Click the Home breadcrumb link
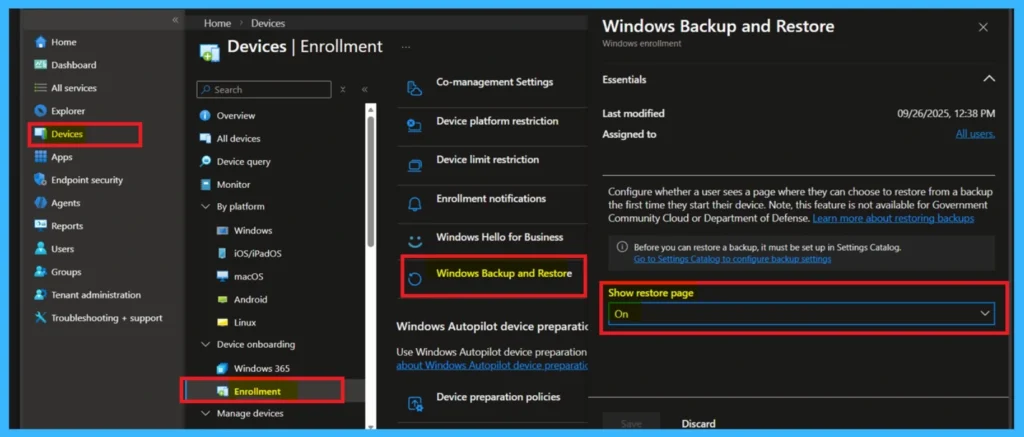The height and width of the screenshot is (437, 1024). click(217, 23)
